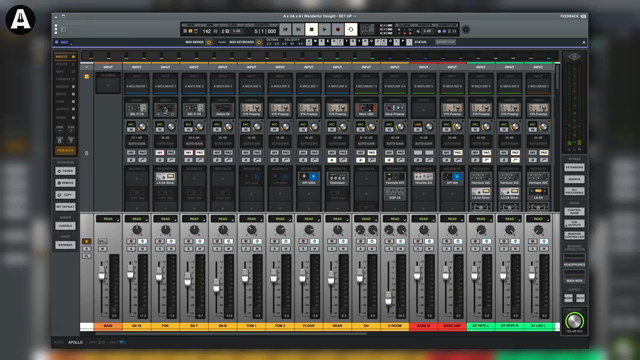Image resolution: width=640 pixels, height=360 pixels.
Task: Open READ automation dropdown on MAIN channel
Action: [108, 219]
